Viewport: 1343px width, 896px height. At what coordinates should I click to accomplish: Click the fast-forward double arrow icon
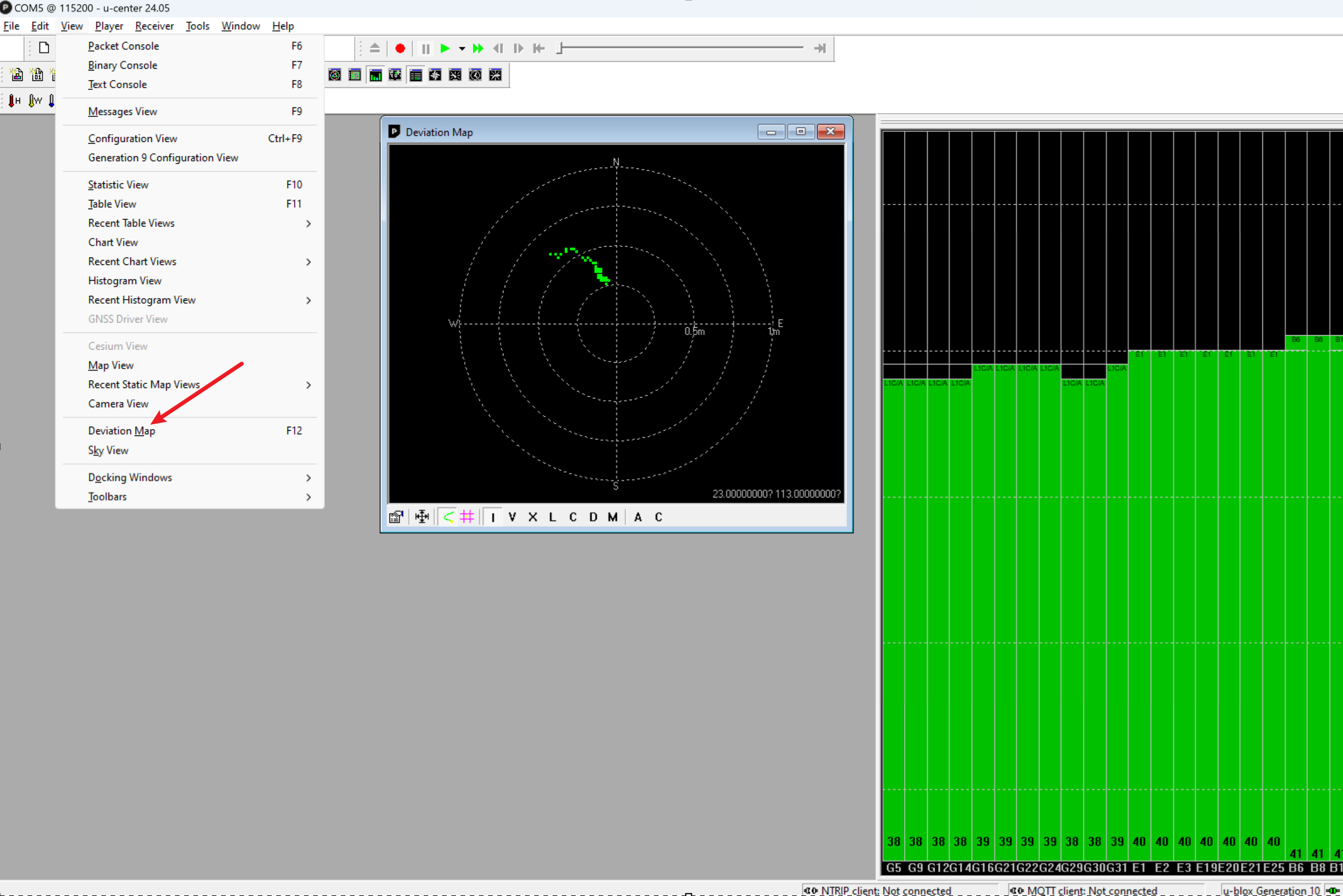tap(478, 48)
